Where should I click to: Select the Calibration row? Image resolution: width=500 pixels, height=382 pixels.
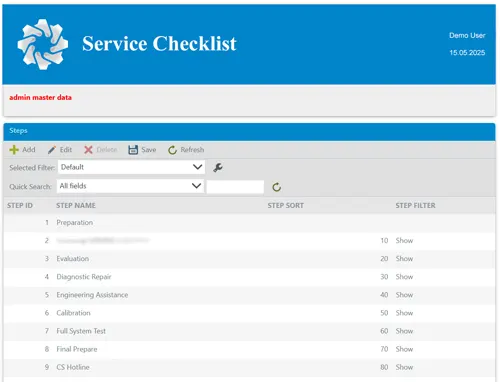click(x=249, y=313)
